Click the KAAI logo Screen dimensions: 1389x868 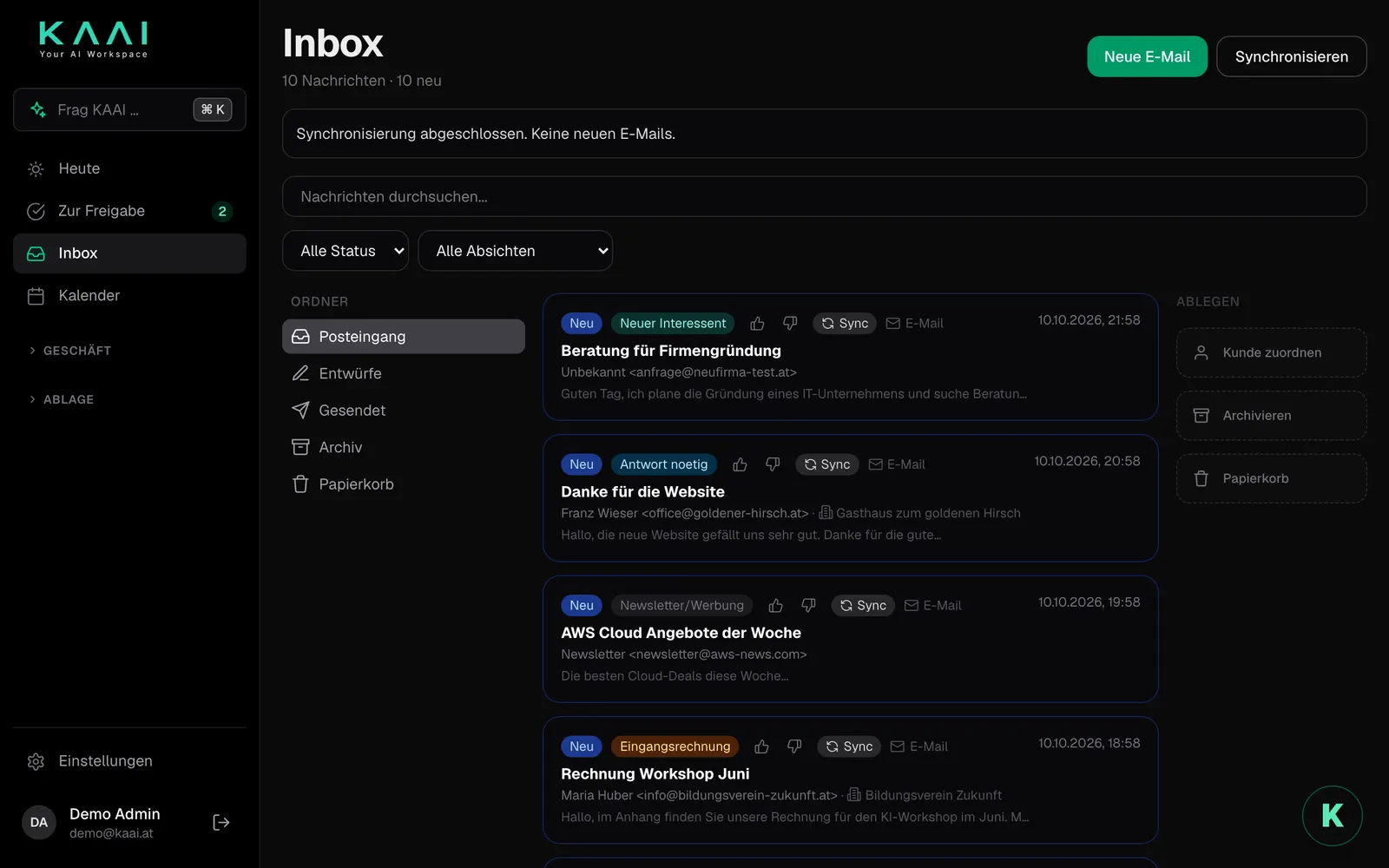pos(94,40)
